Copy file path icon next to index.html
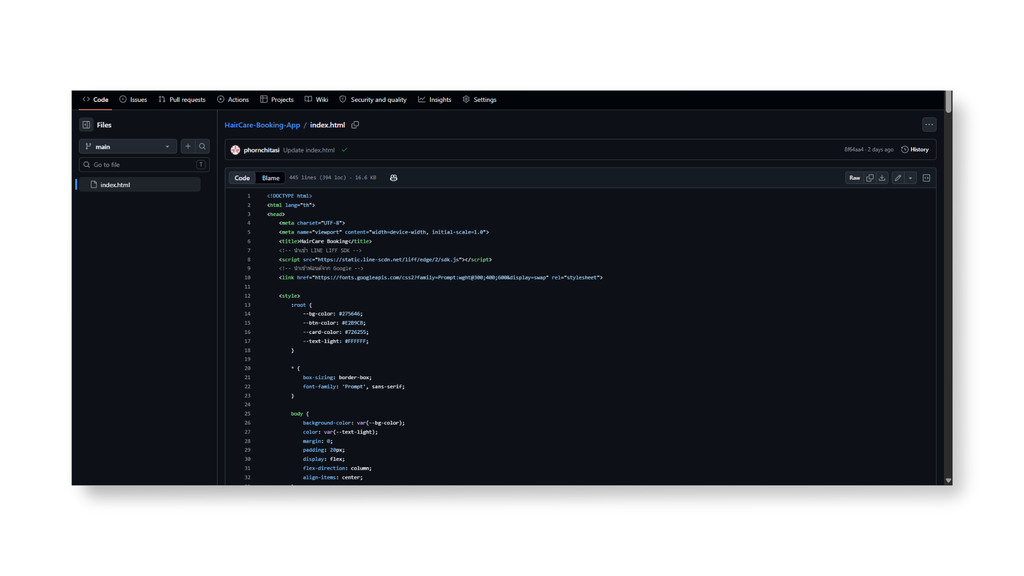This screenshot has width=1024, height=576. coord(355,125)
